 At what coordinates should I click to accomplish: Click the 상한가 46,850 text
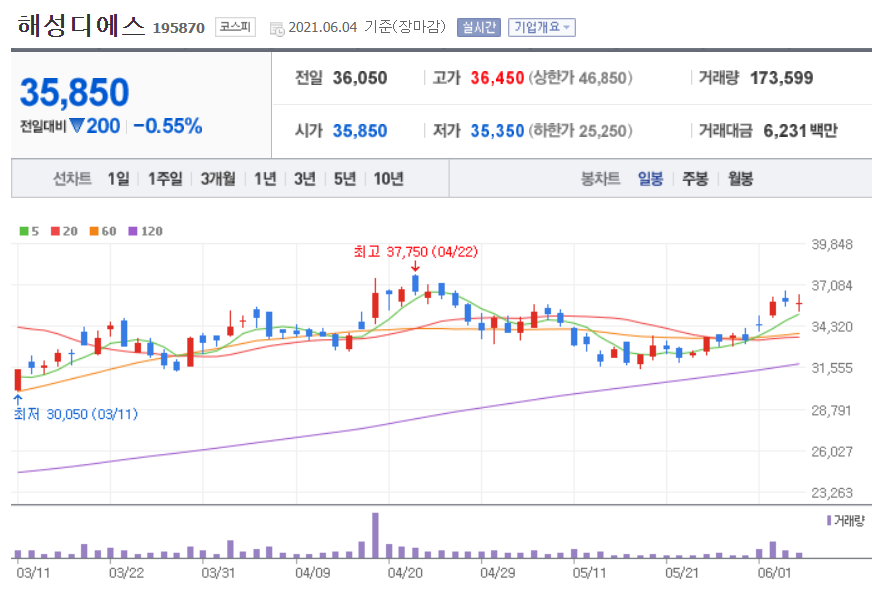581,78
